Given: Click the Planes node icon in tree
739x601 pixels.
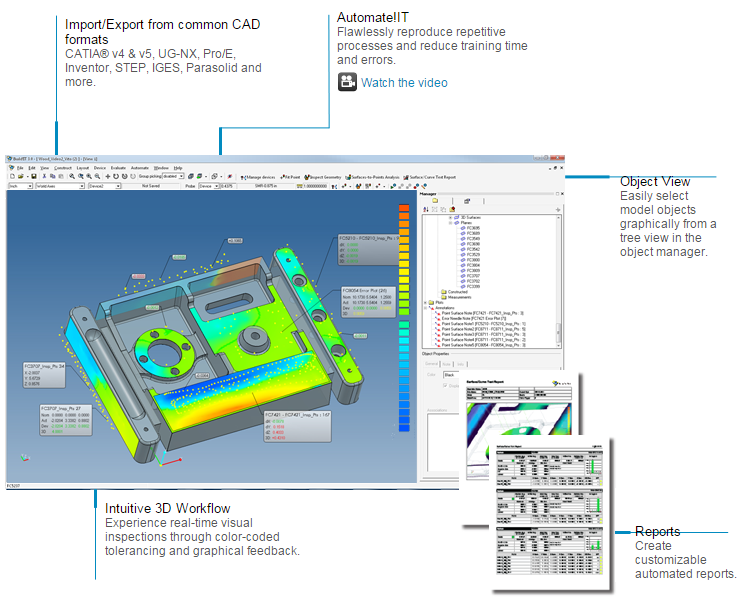Looking at the screenshot, I should 456,222.
